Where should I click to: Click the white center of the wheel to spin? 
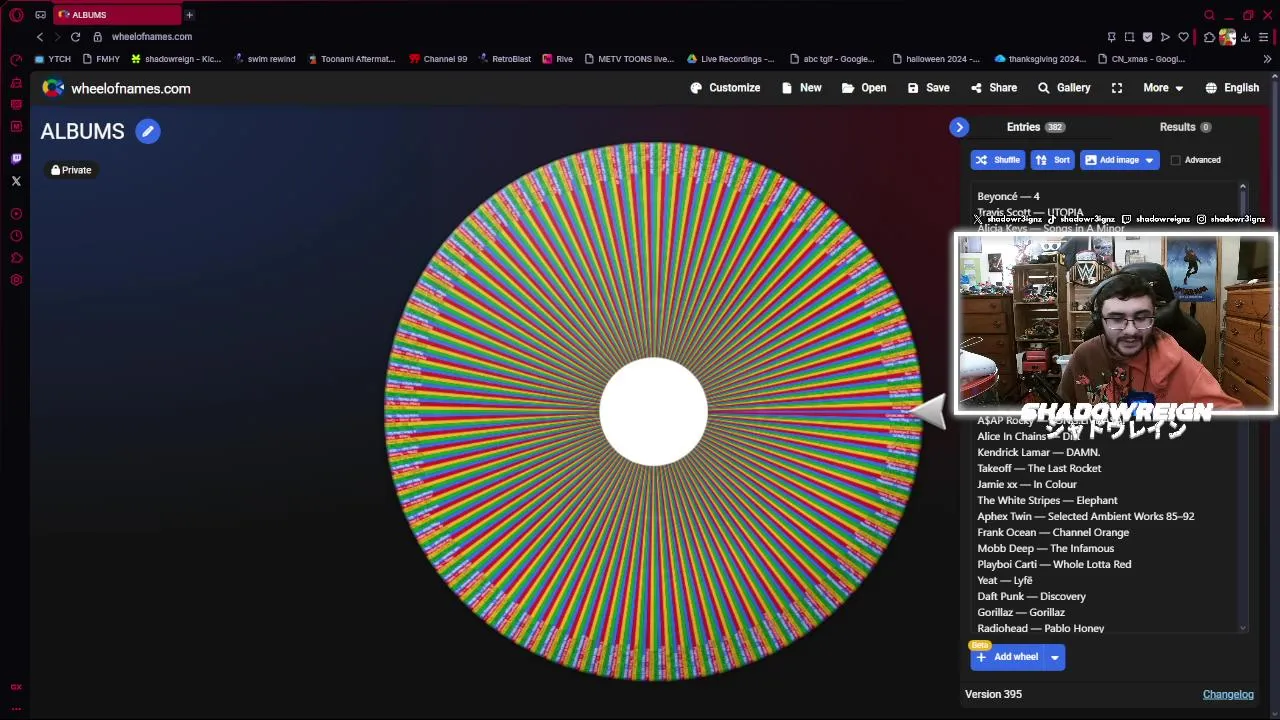653,411
